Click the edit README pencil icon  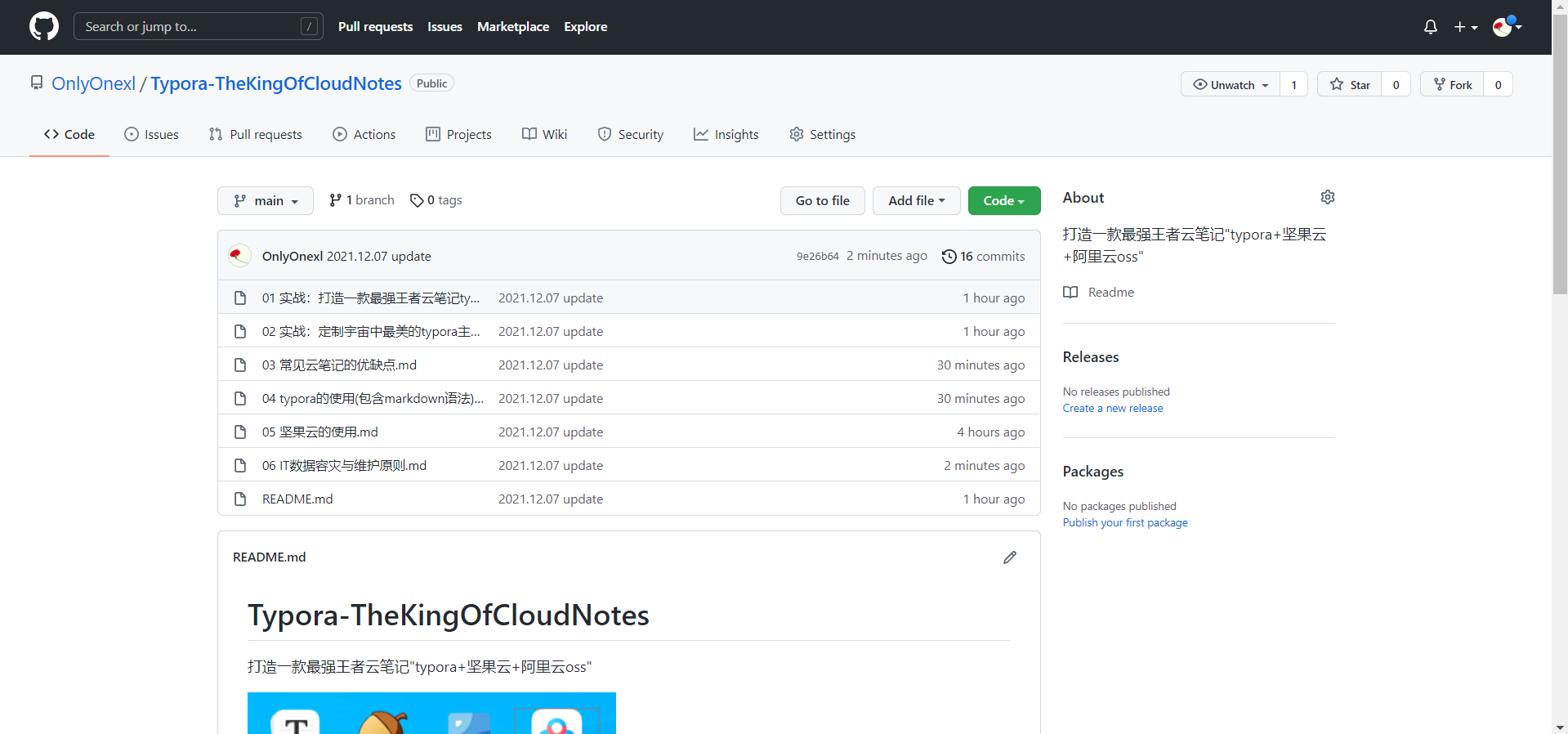point(1010,557)
